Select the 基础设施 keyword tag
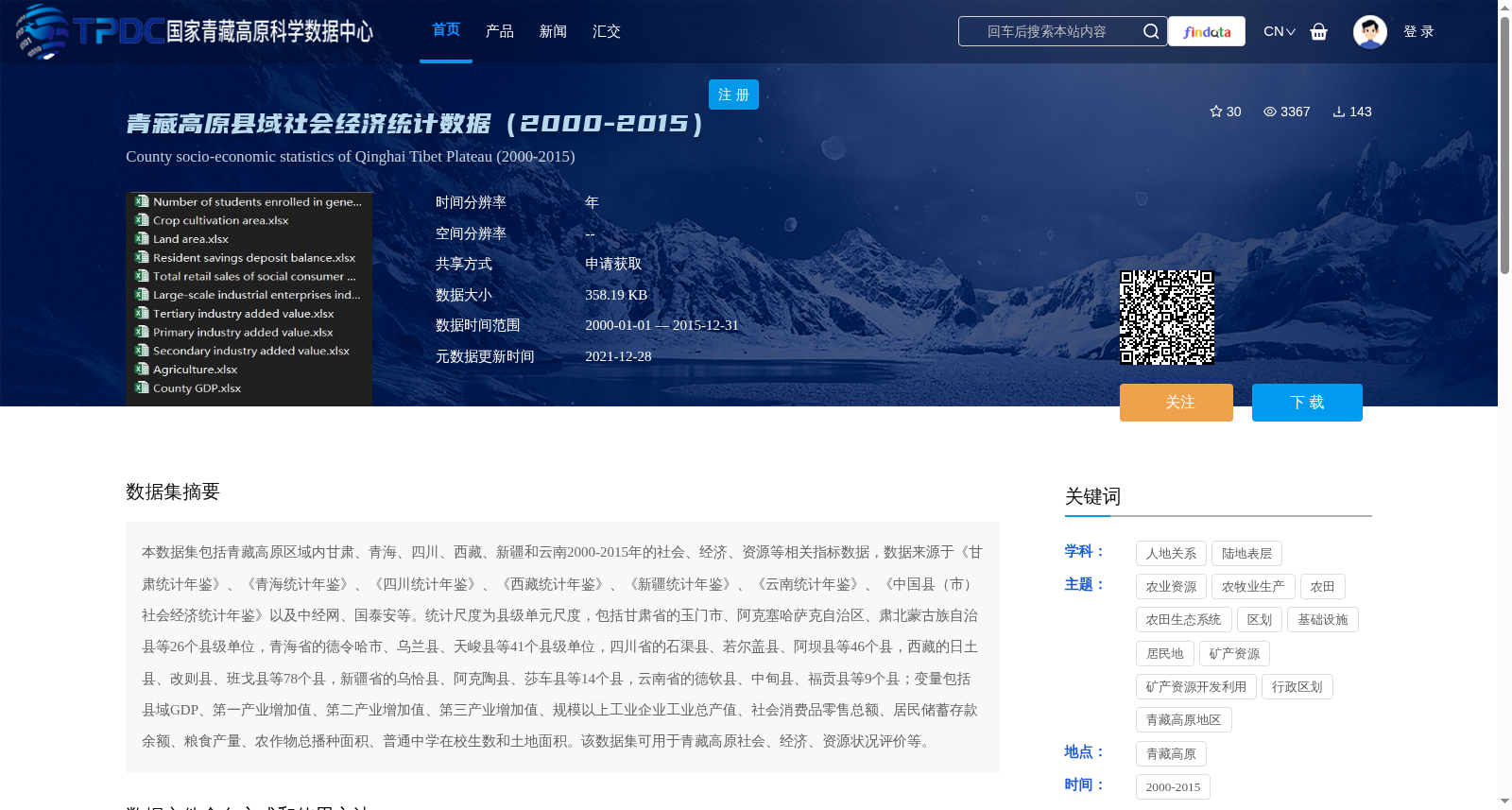Image resolution: width=1512 pixels, height=810 pixels. click(1322, 620)
